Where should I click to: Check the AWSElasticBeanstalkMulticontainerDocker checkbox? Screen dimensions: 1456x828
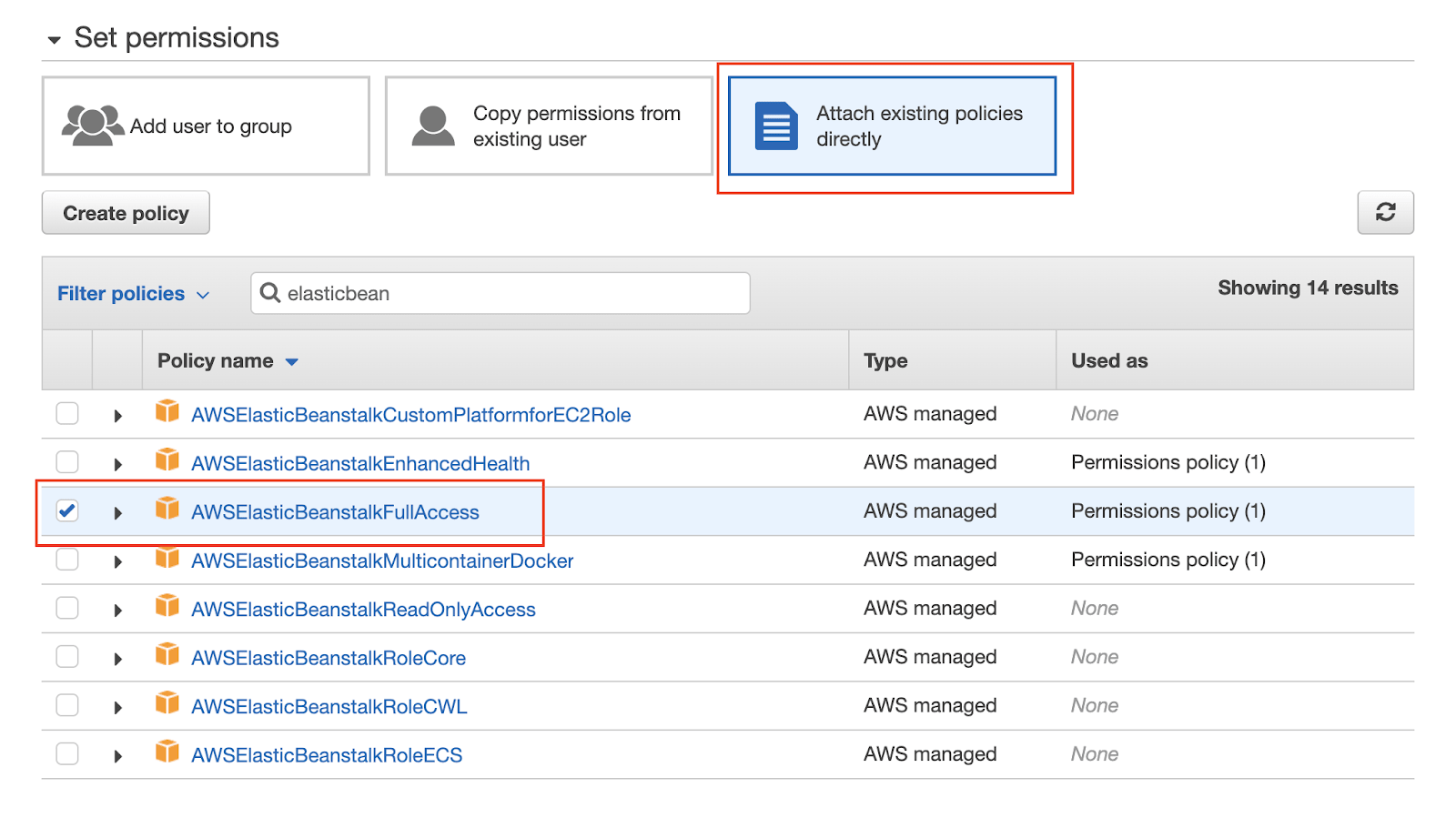[x=67, y=559]
